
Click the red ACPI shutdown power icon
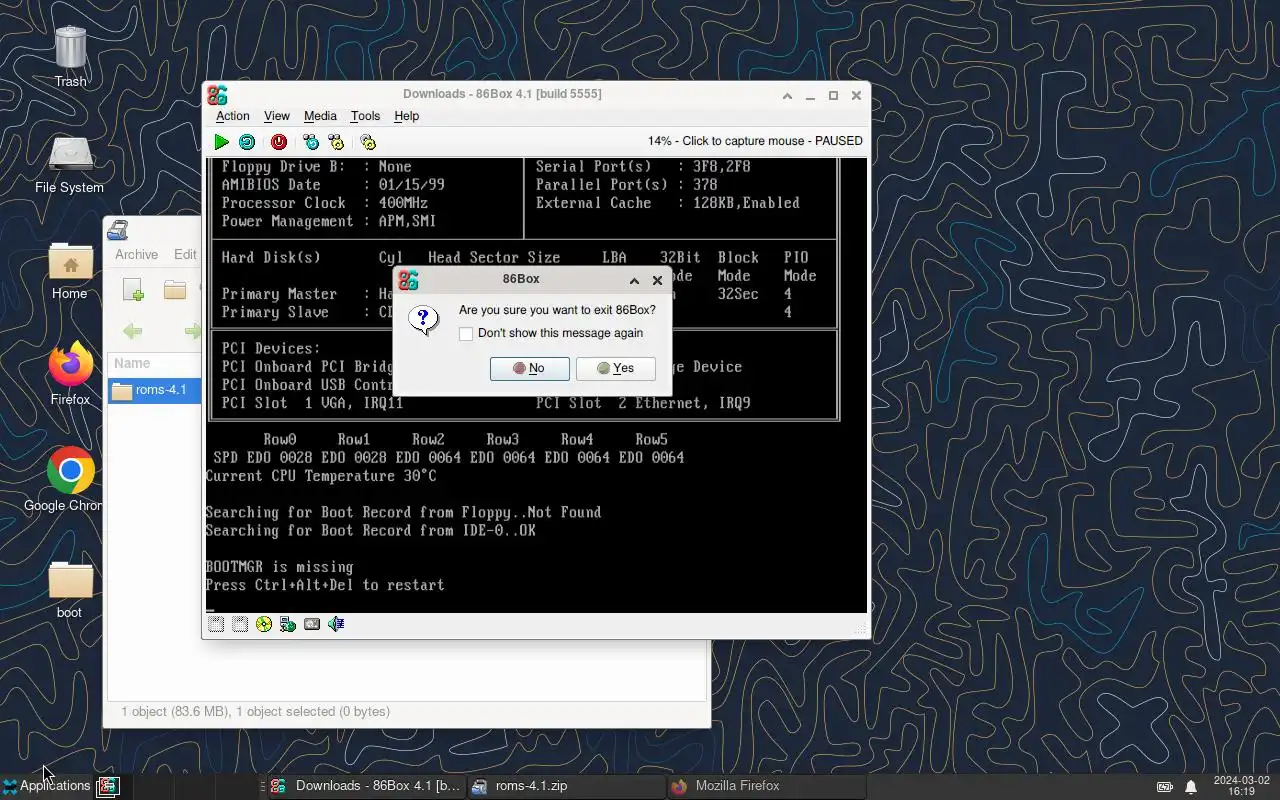pyautogui.click(x=279, y=142)
